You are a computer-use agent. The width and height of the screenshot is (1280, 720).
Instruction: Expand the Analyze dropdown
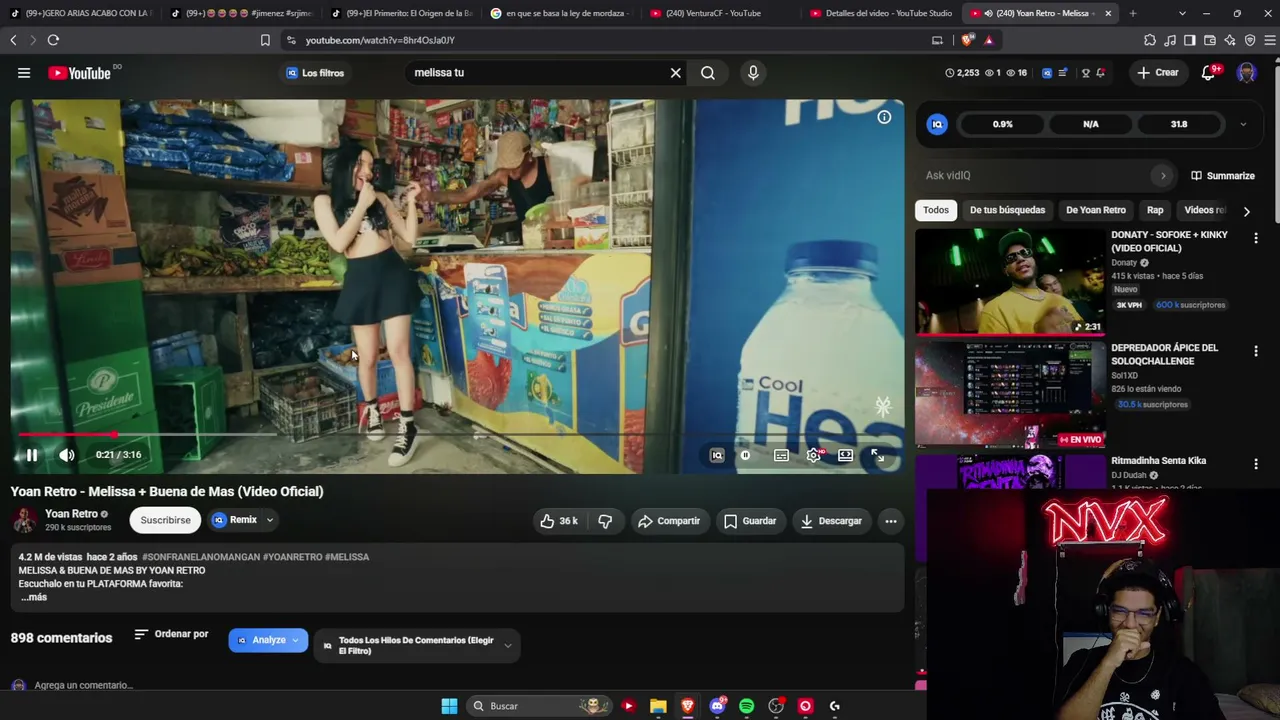268,640
